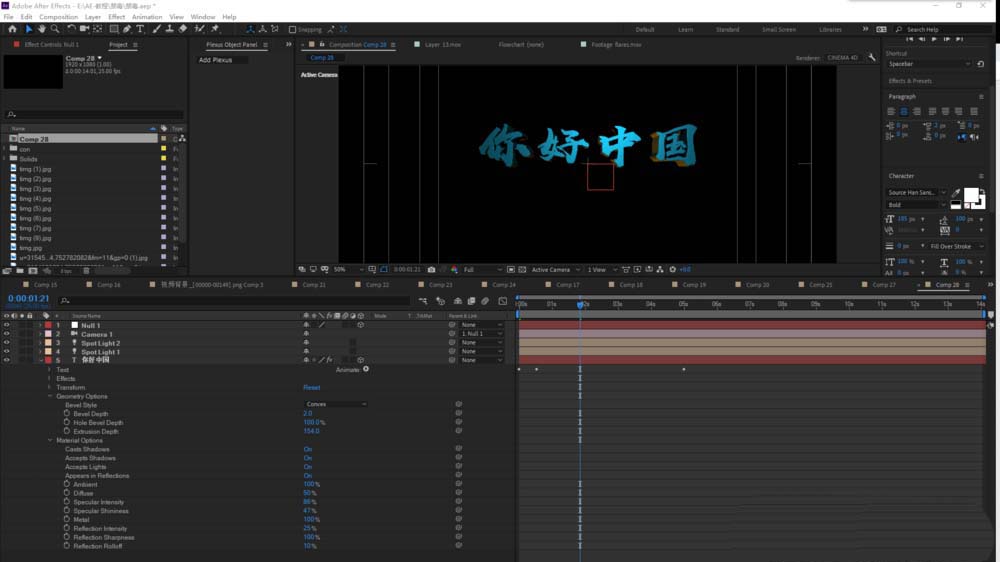
Task: Click the Search Help input field
Action: coord(942,30)
